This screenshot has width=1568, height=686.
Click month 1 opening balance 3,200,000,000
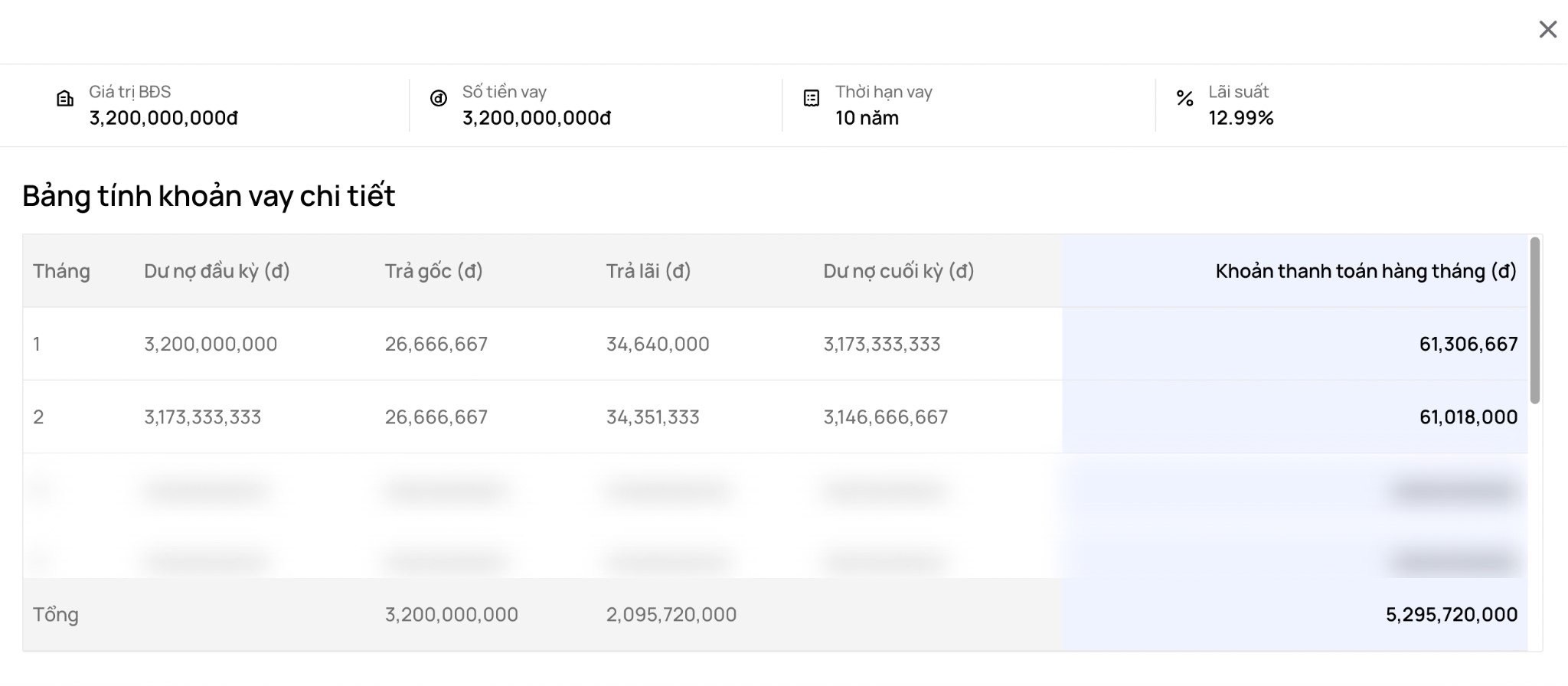211,344
